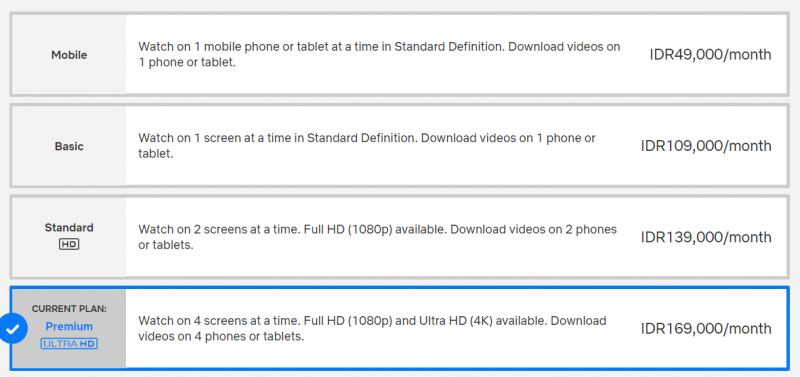
Task: Click the IDR109,000/month price
Action: pos(706,146)
